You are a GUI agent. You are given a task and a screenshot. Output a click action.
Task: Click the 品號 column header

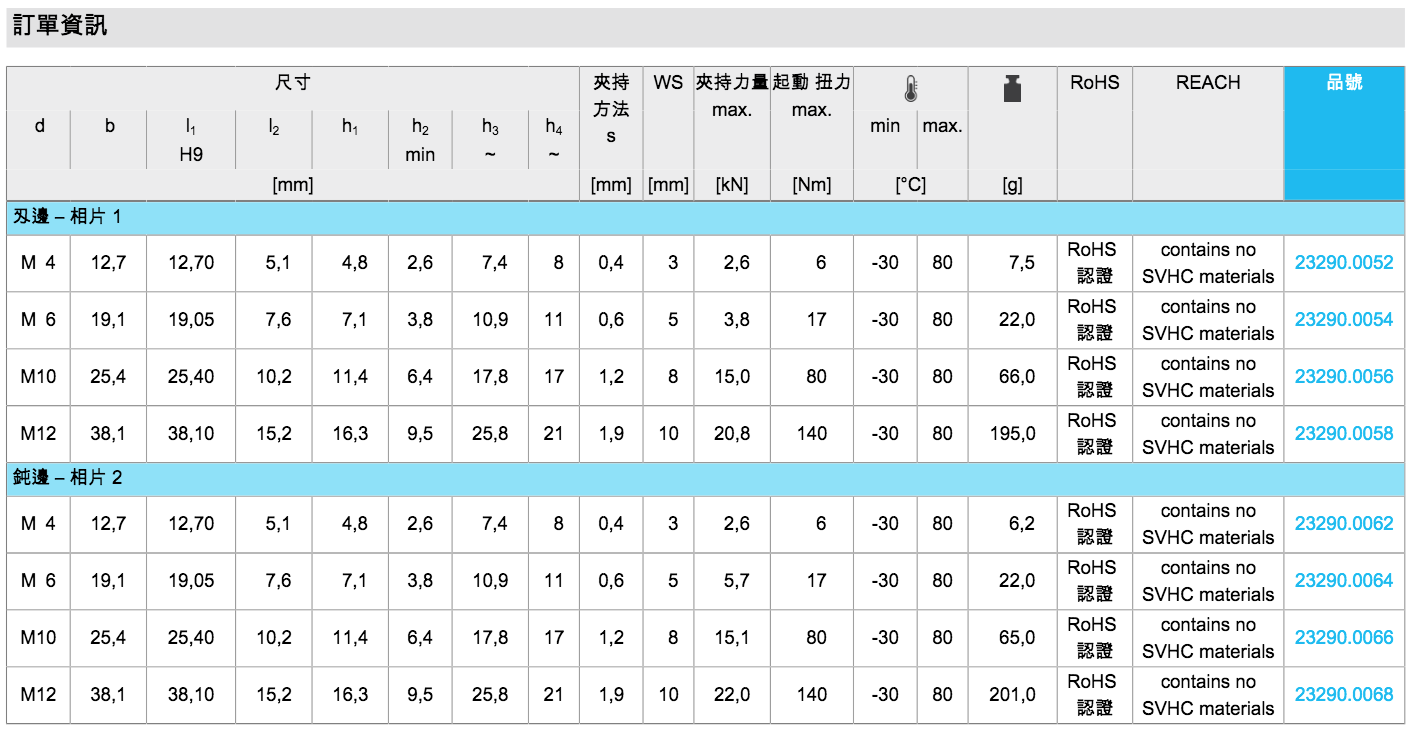click(x=1344, y=83)
